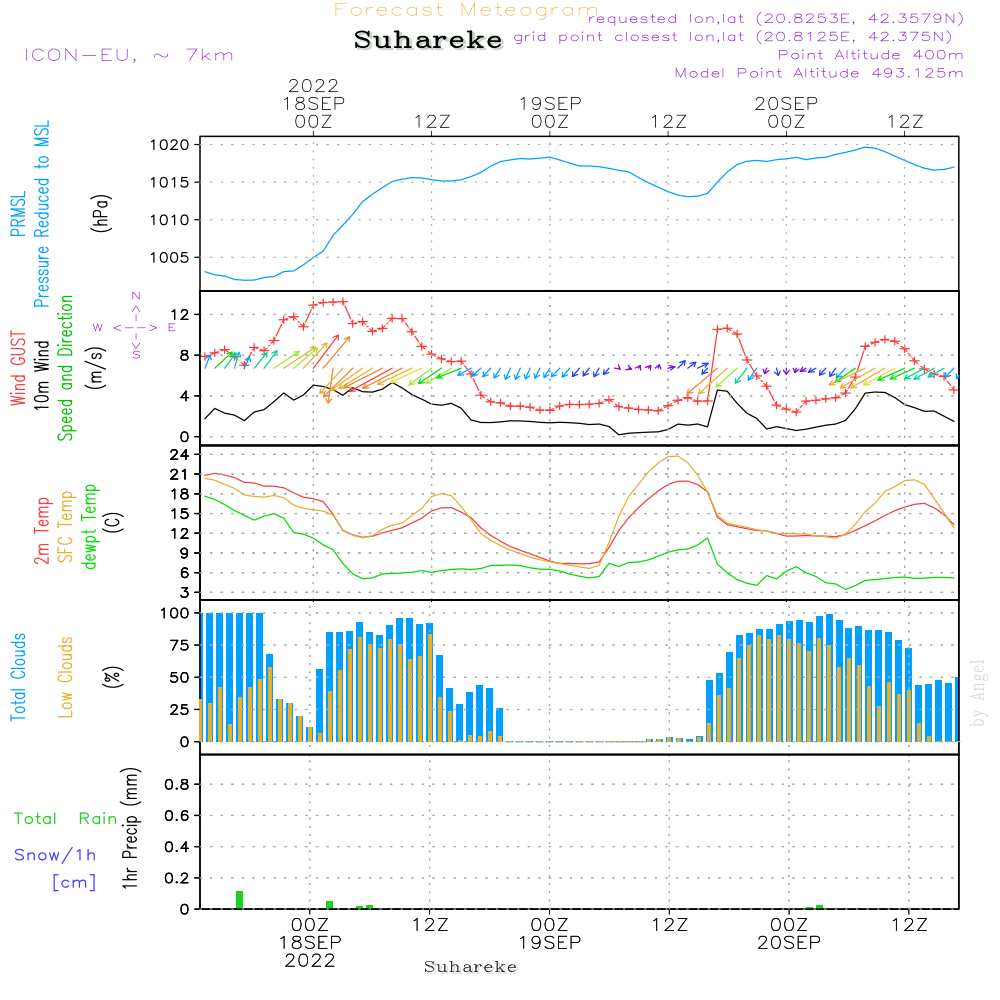Click the by Angel watermark

pyautogui.click(x=978, y=692)
